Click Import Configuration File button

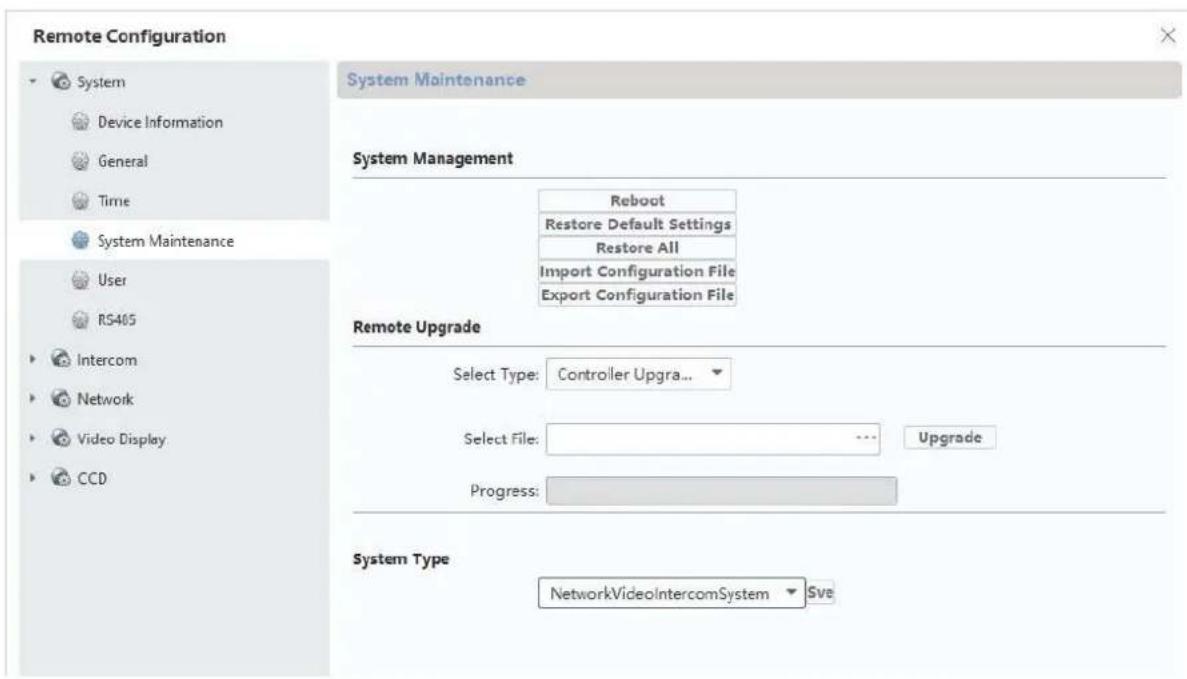(x=637, y=271)
